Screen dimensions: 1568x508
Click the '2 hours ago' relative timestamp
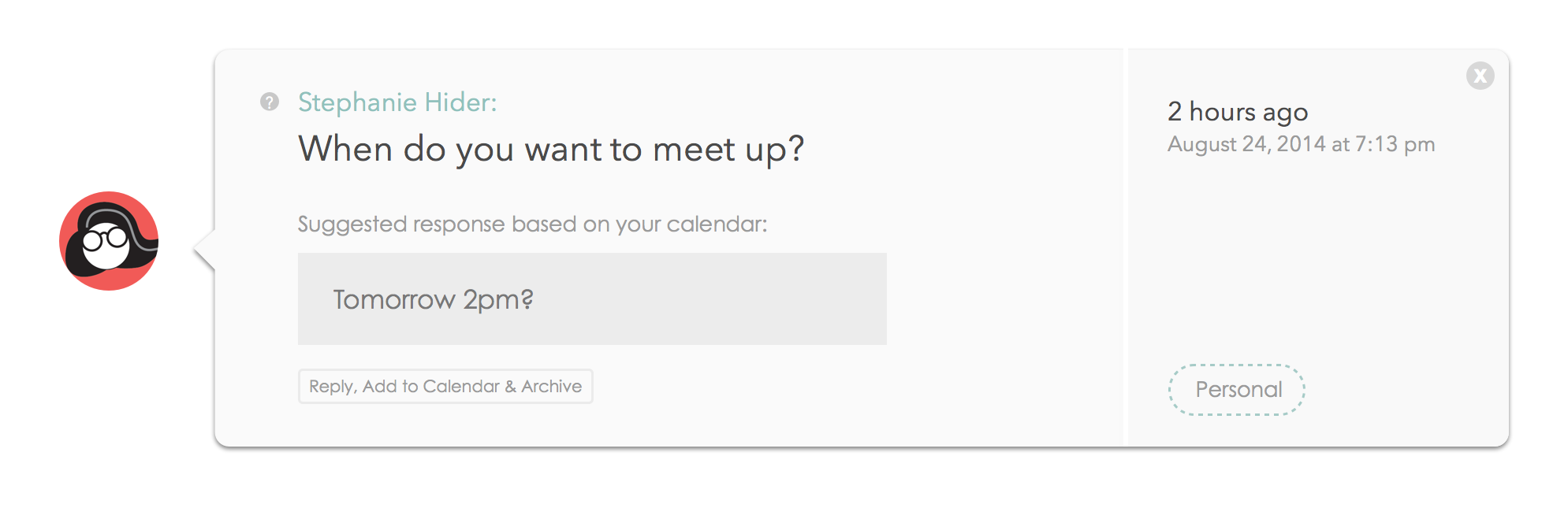(1237, 112)
